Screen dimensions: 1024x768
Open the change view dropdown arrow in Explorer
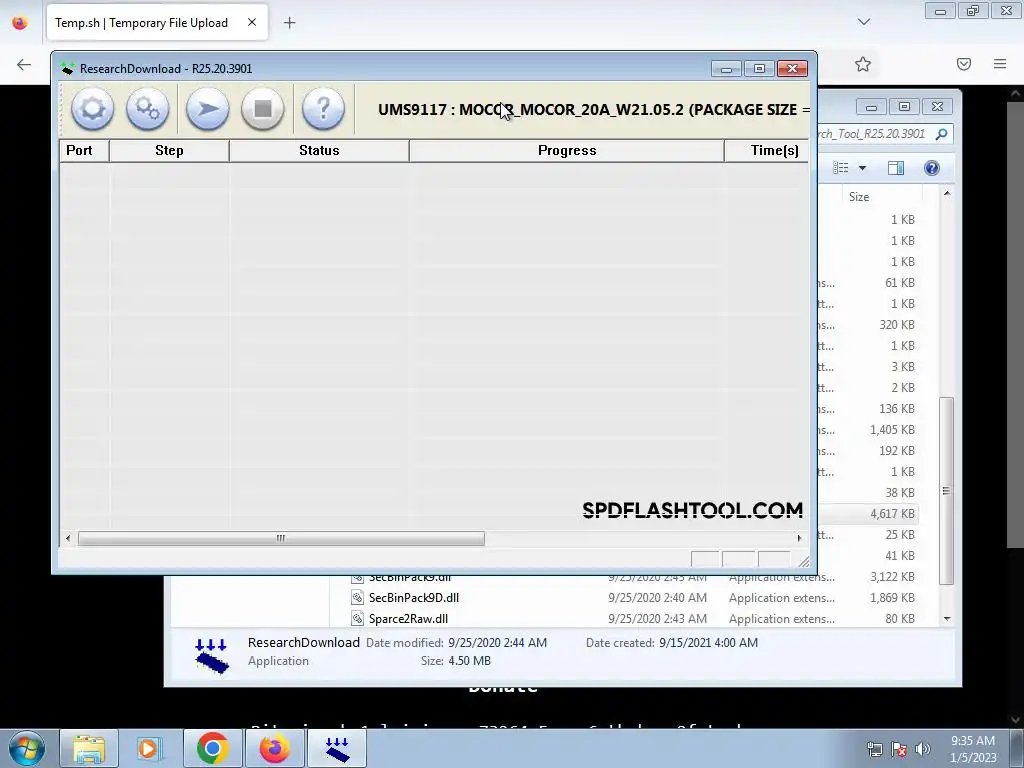(x=862, y=168)
